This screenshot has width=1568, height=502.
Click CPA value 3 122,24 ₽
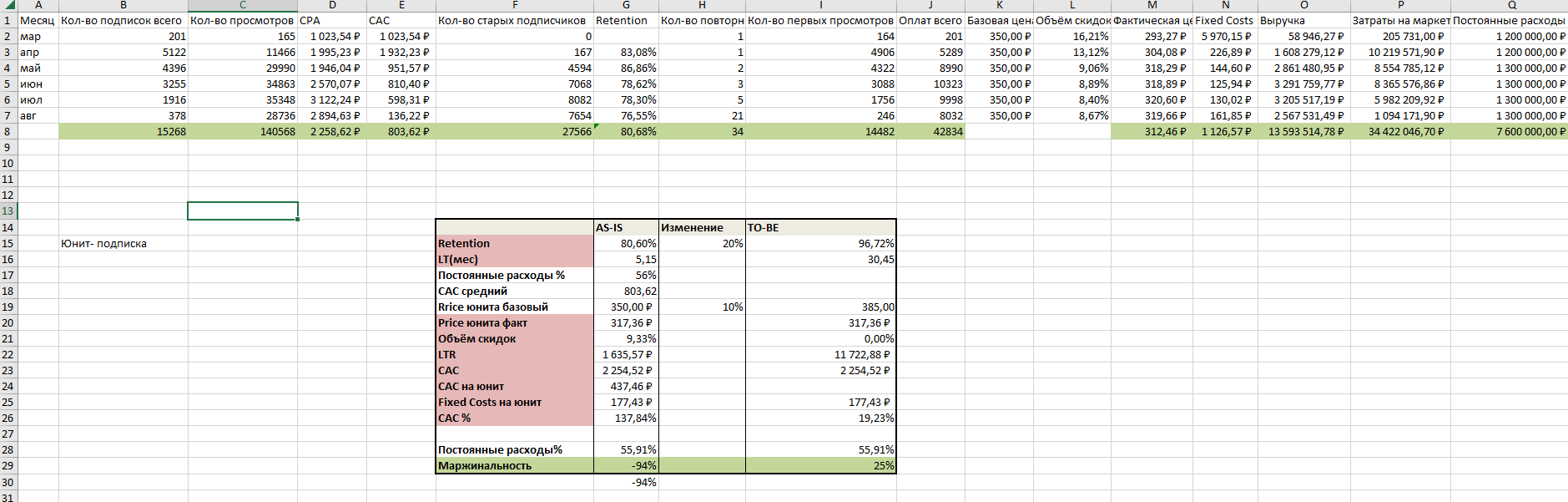332,99
